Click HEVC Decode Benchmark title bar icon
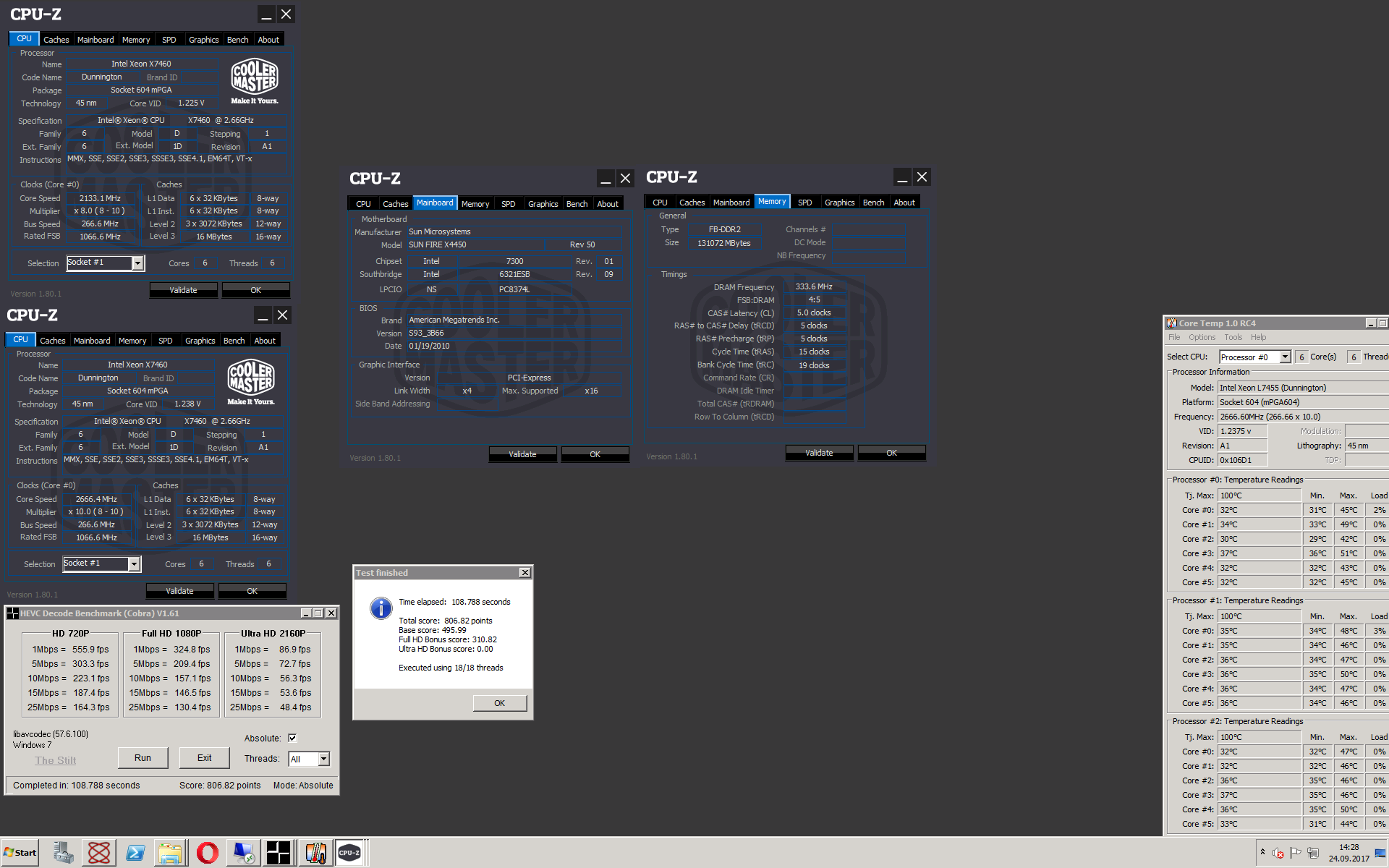Image resolution: width=1389 pixels, height=868 pixels. [x=12, y=613]
